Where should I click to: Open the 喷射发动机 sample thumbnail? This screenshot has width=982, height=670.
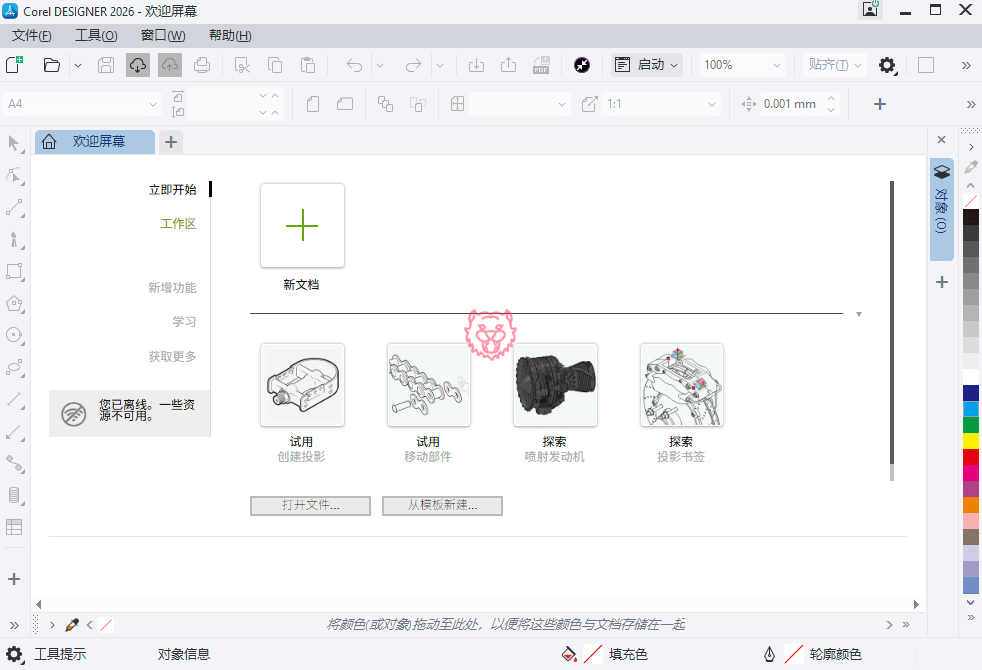point(555,385)
